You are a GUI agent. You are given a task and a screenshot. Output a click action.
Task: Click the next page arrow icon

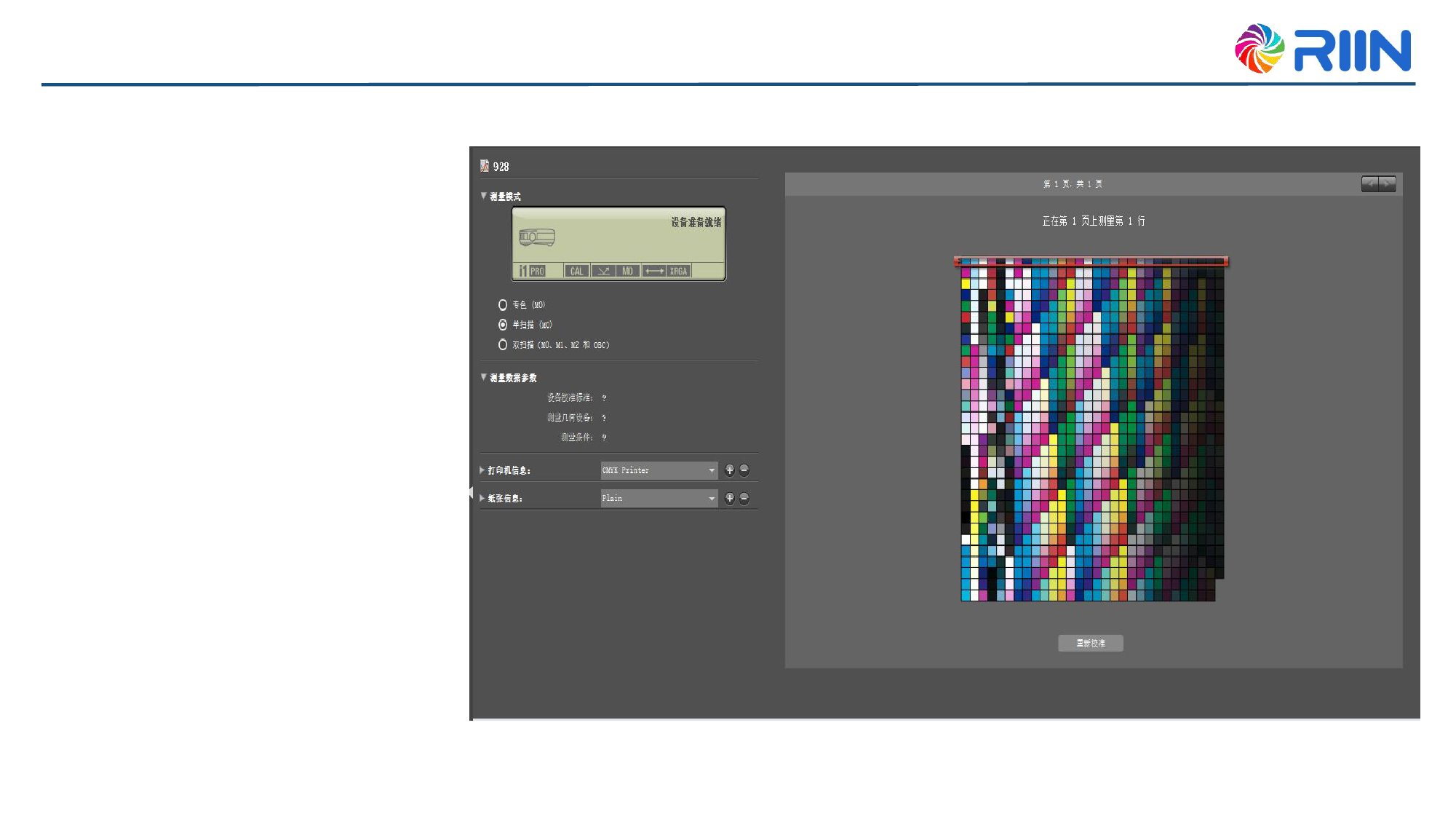click(1387, 184)
